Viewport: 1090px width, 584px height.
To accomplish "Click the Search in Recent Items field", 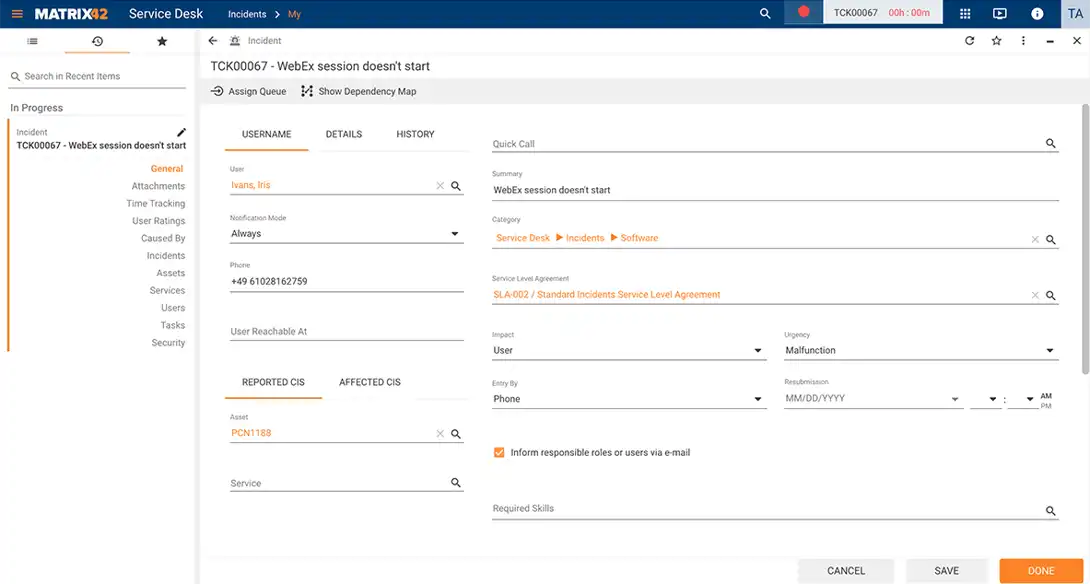I will coord(90,75).
